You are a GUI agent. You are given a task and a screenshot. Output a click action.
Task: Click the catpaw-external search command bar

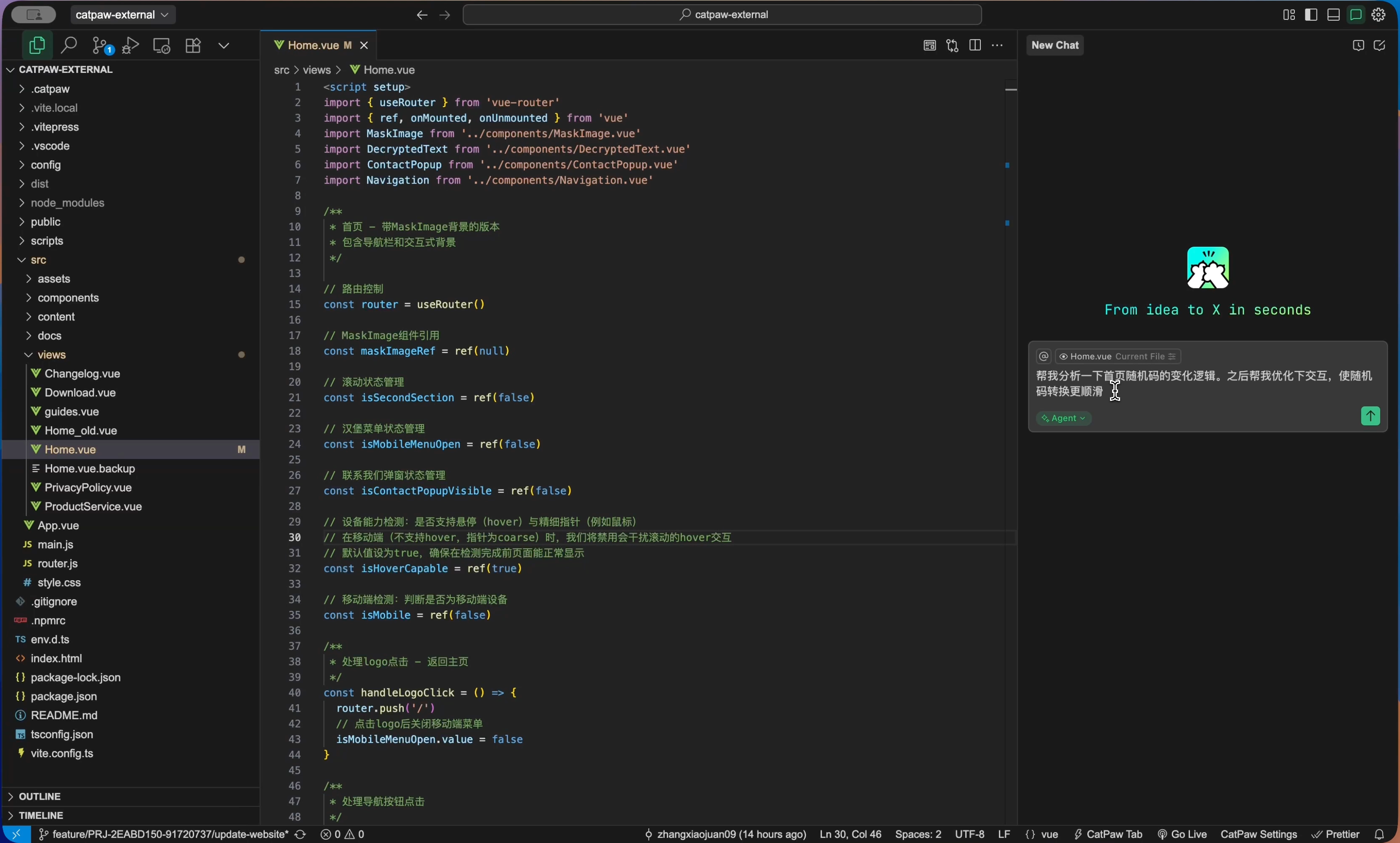722,15
